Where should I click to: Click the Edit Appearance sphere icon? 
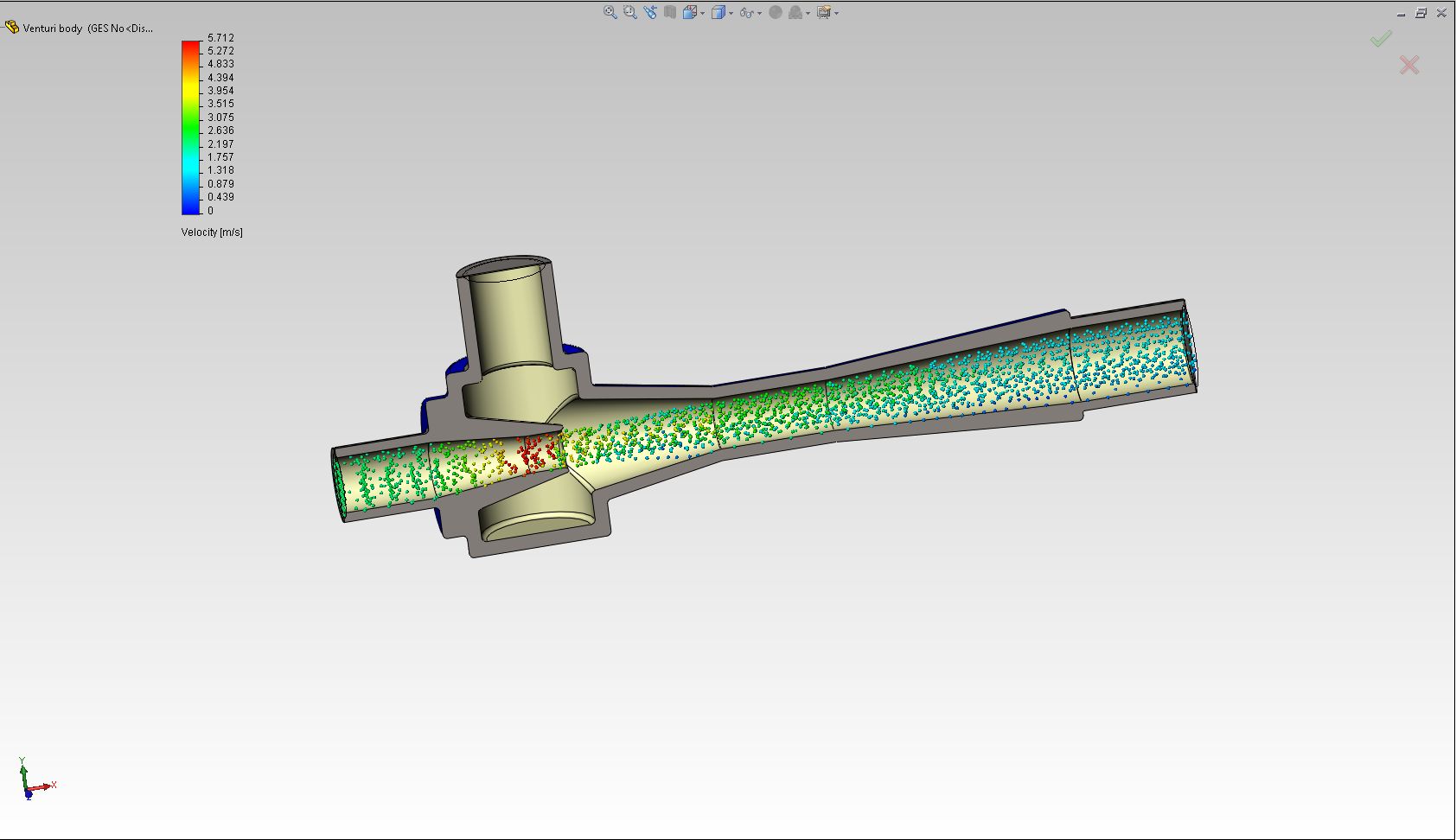tap(776, 12)
